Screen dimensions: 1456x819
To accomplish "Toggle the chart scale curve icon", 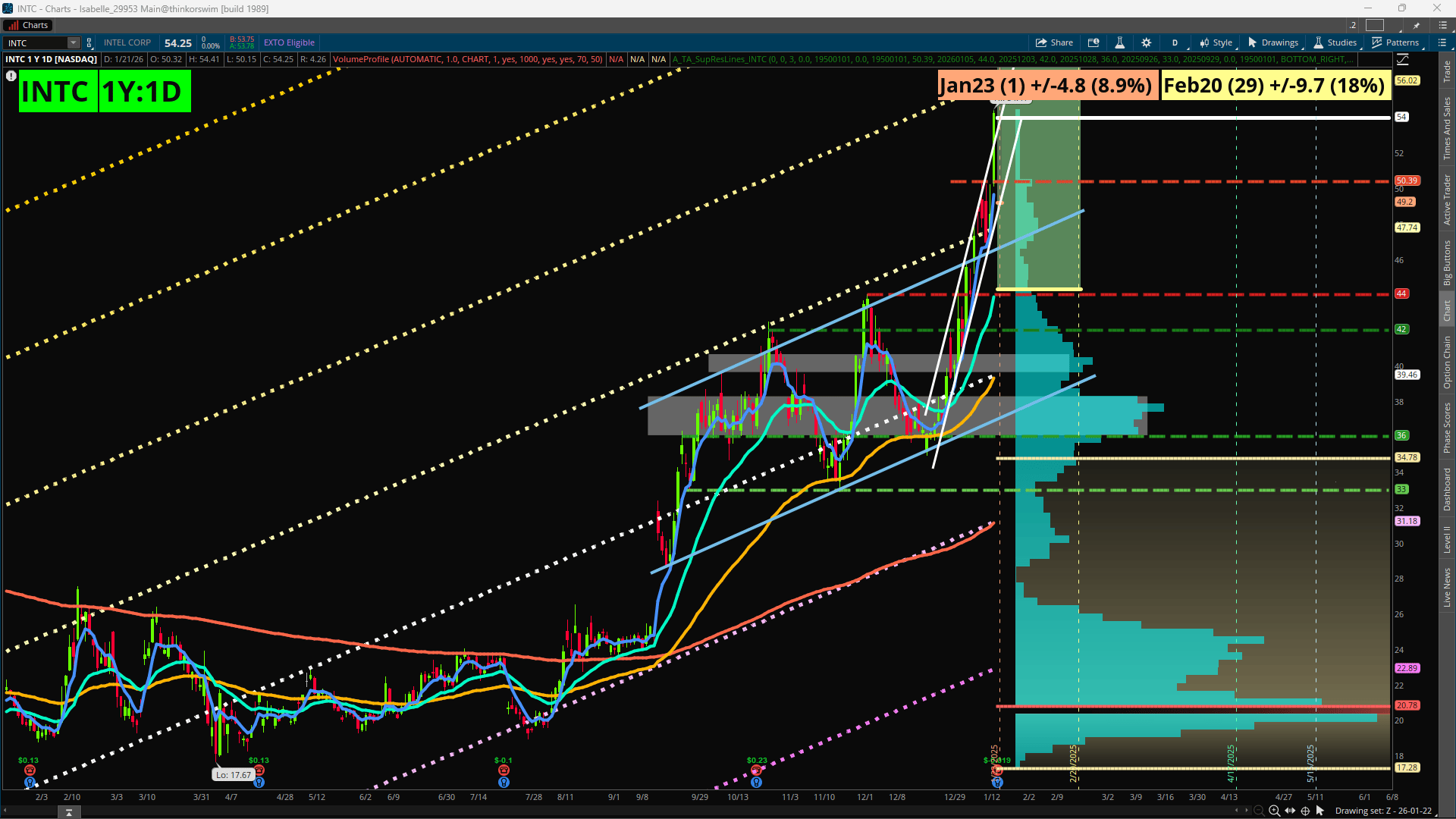I will click(1402, 59).
